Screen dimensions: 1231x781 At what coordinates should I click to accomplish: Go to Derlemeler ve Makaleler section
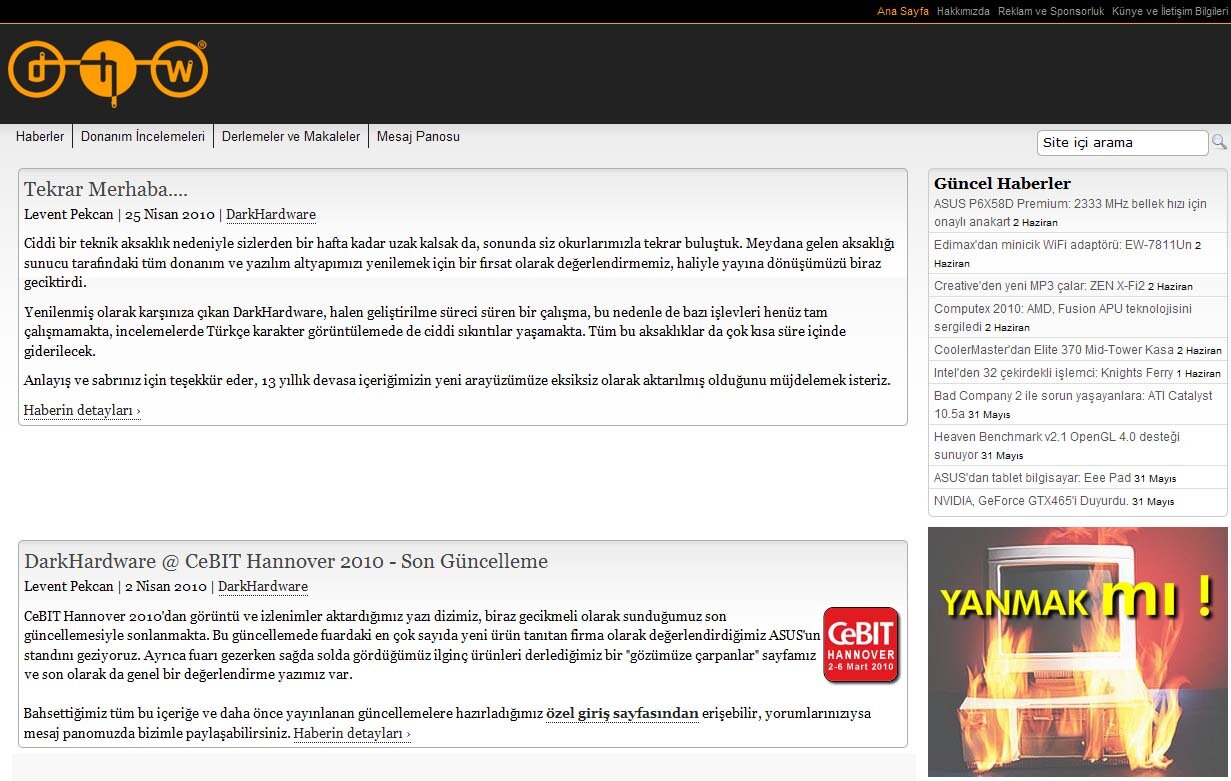[x=291, y=137]
